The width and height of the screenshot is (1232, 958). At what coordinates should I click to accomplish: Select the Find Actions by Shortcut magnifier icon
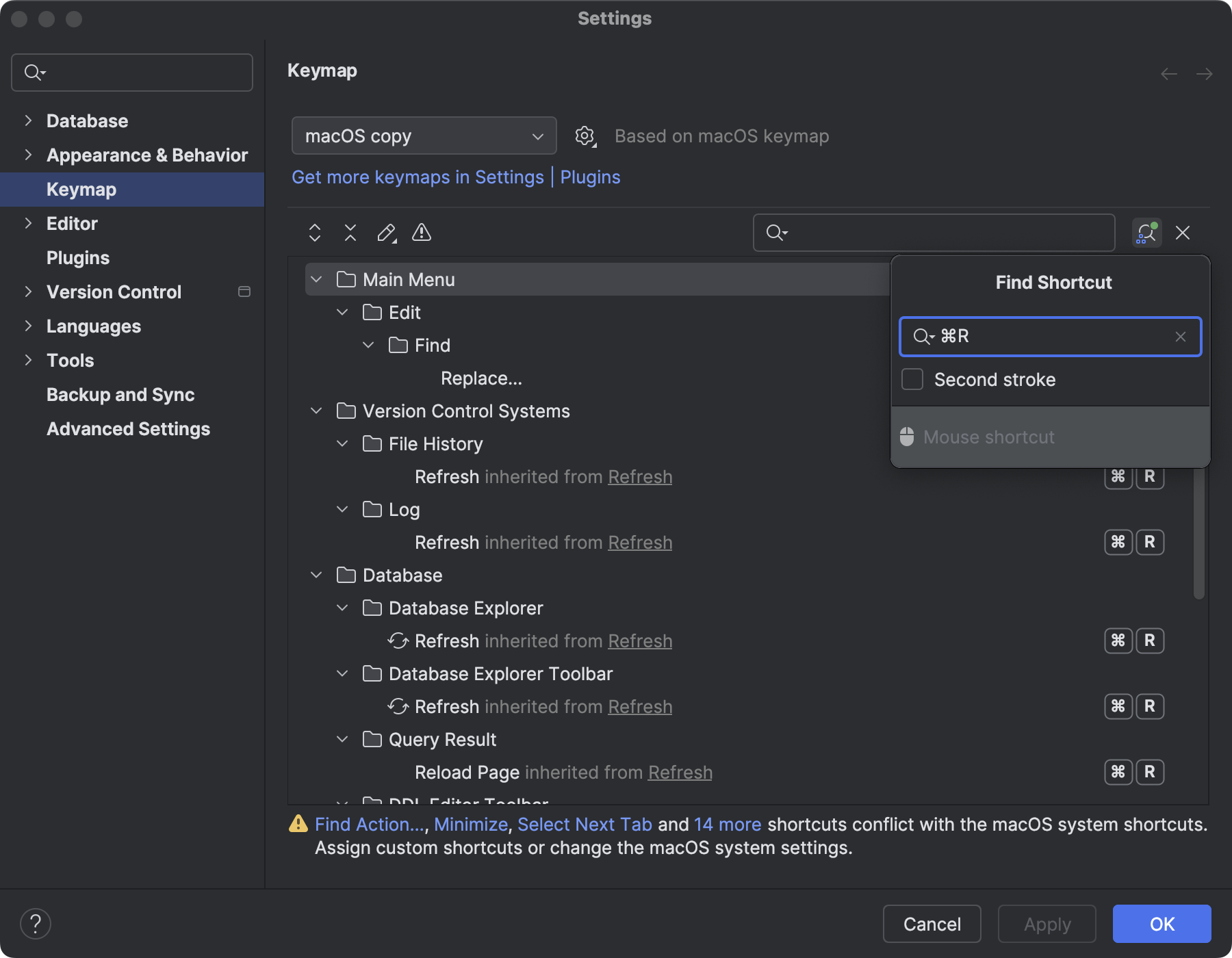pos(1146,233)
